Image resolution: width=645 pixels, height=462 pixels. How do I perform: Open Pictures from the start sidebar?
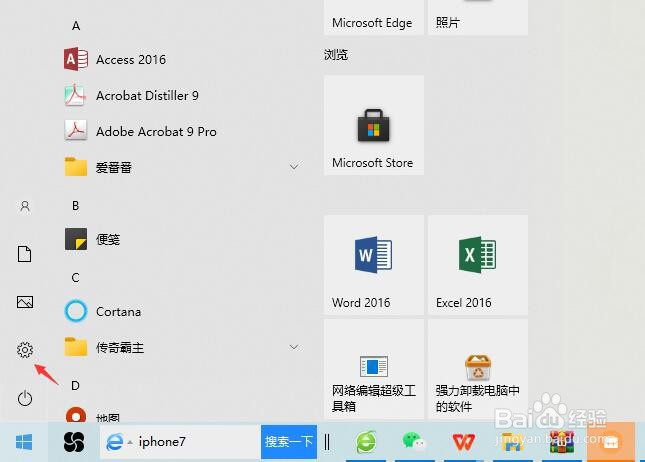(x=25, y=302)
